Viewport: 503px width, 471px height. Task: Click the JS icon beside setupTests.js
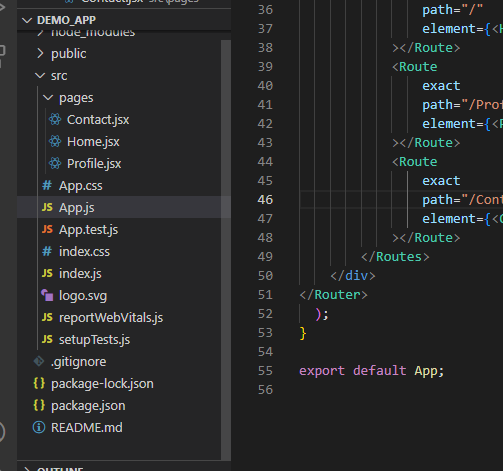pyautogui.click(x=47, y=339)
